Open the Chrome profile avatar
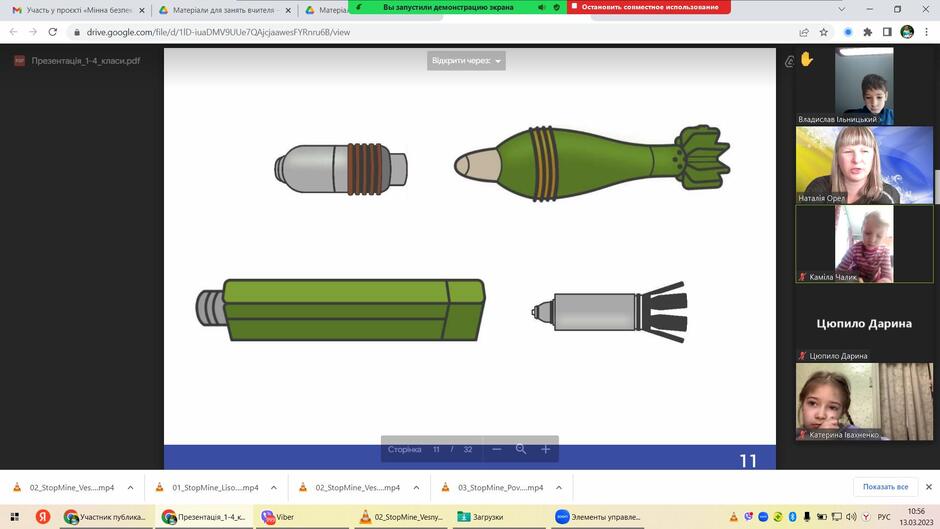 [907, 32]
